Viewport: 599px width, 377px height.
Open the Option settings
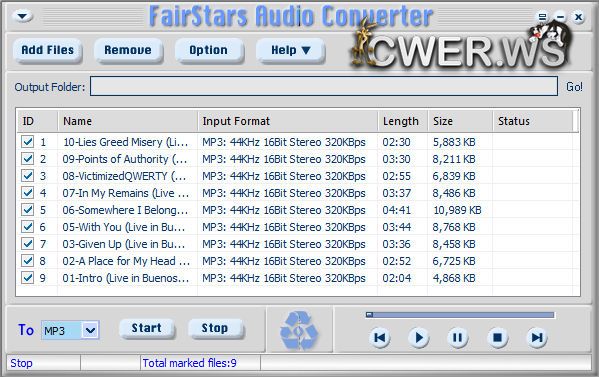(209, 50)
